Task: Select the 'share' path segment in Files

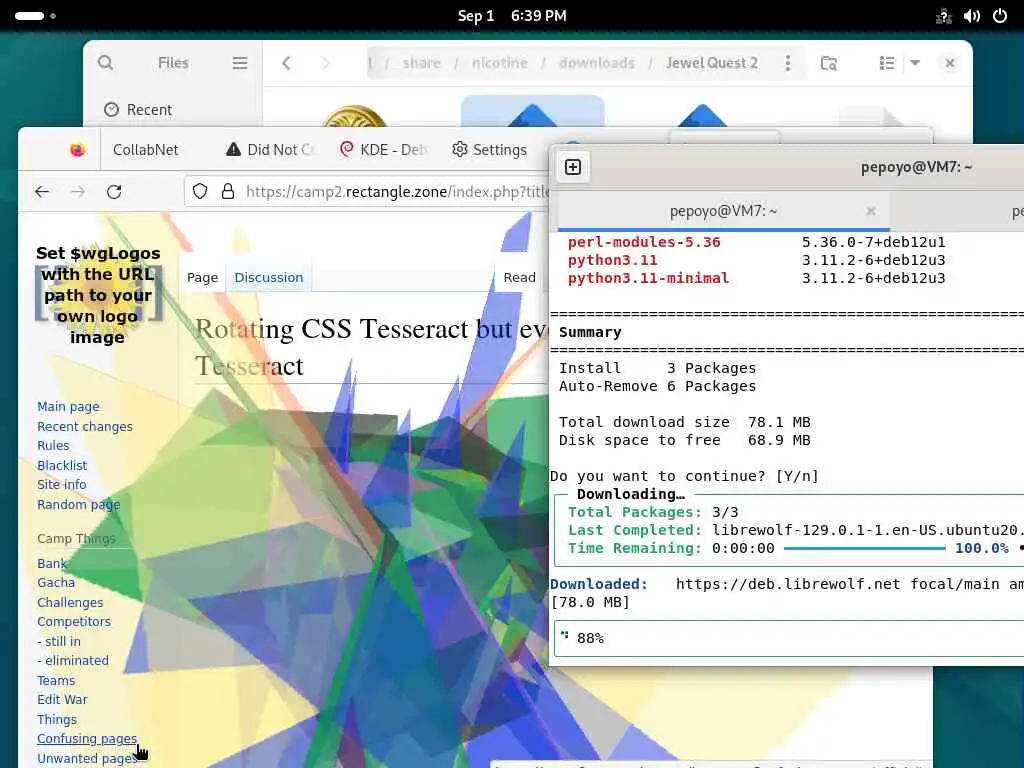Action: [421, 63]
